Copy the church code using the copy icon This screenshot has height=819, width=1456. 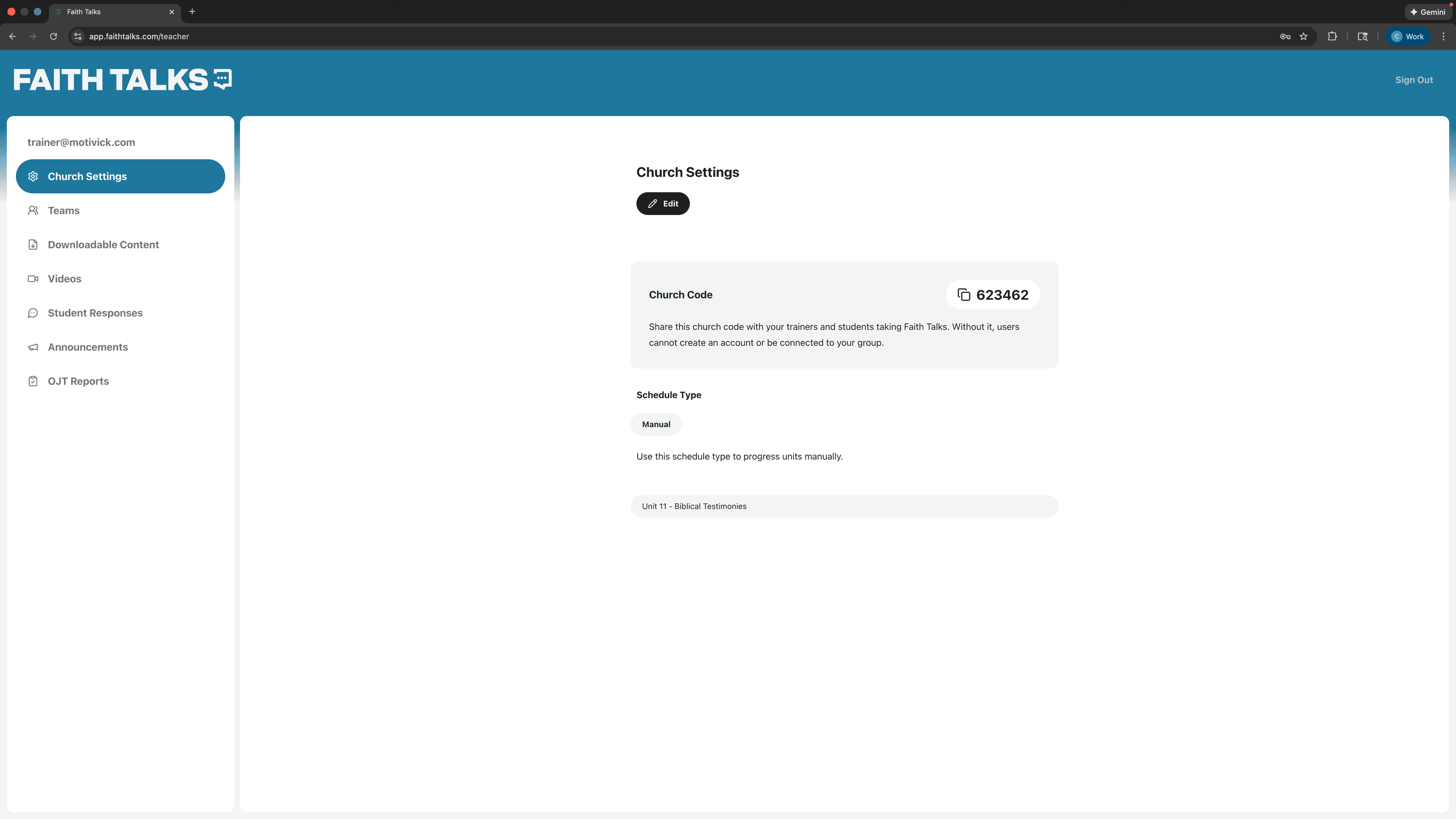click(964, 295)
